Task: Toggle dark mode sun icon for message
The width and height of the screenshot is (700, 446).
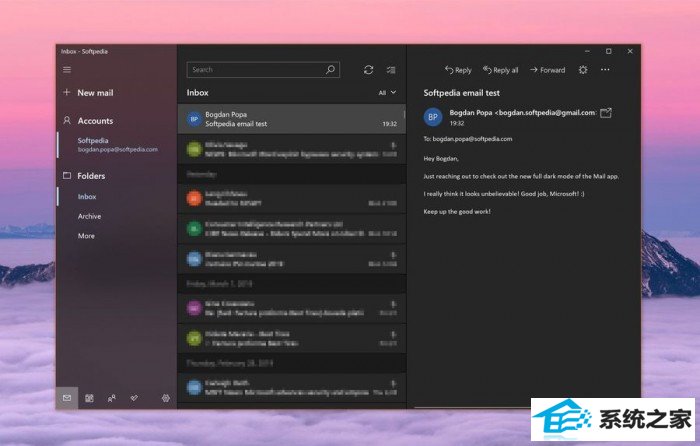Action: (x=583, y=70)
